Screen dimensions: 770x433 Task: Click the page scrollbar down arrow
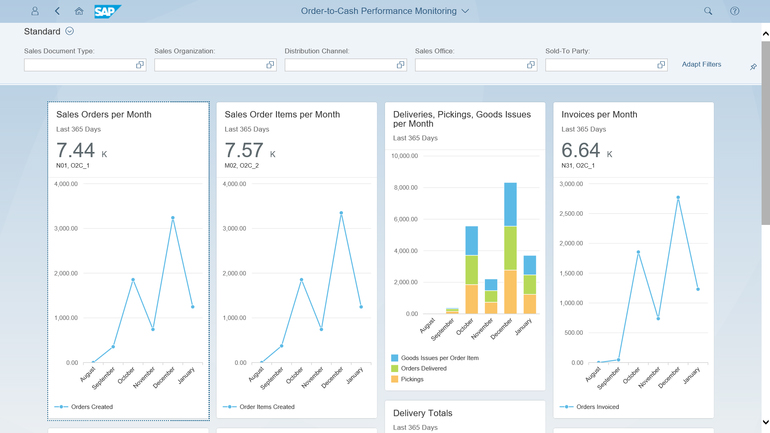coord(765,422)
